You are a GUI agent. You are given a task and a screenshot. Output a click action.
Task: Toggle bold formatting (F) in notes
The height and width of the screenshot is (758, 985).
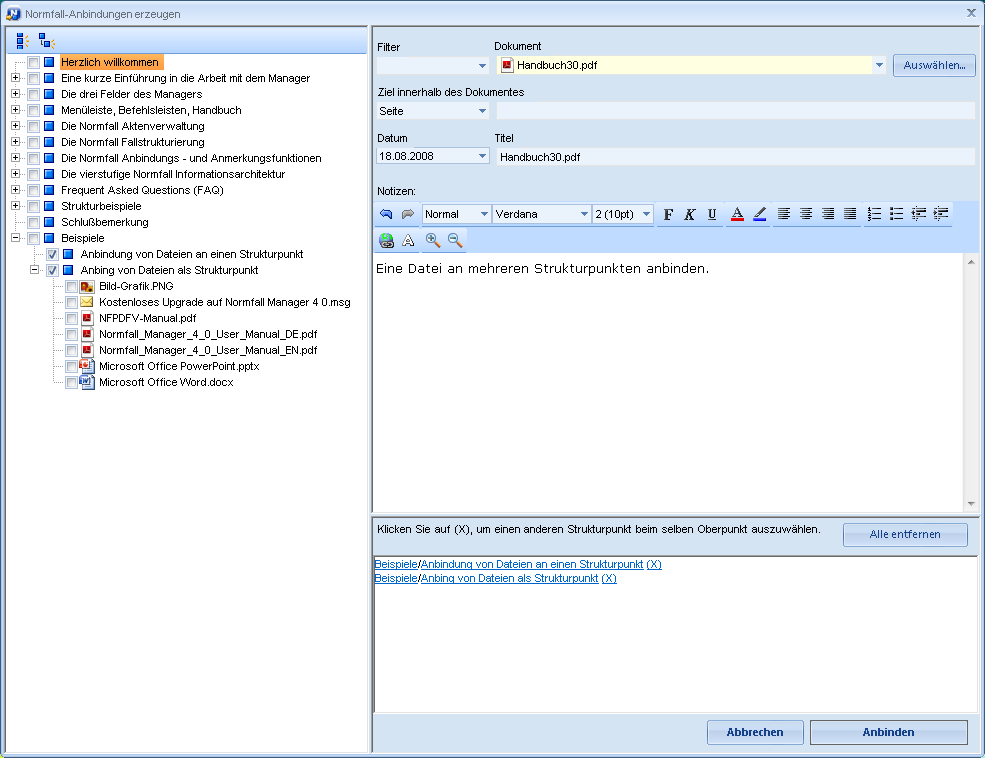point(668,214)
